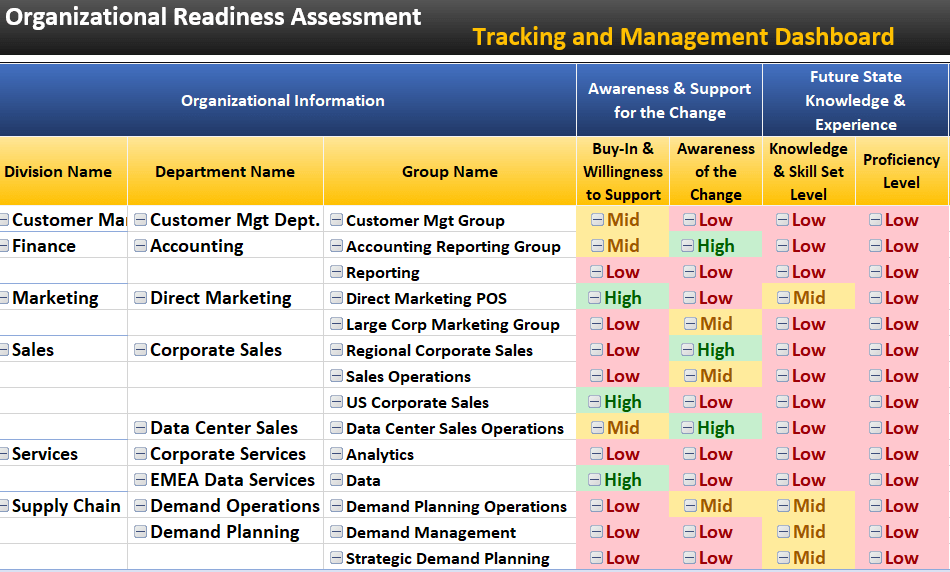Screen dimensions: 950x572
Task: Click the Tracking and Management Dashboard title
Action: tap(683, 36)
